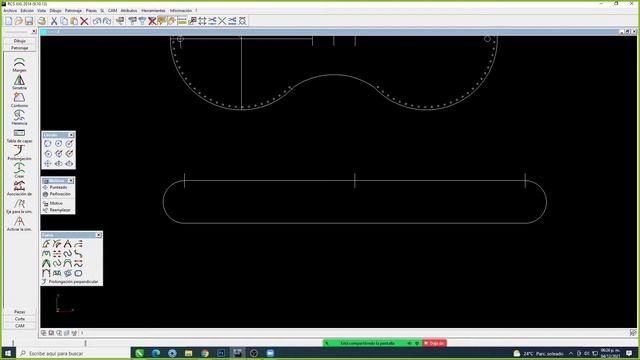Open the Edición menu

[x=27, y=11]
